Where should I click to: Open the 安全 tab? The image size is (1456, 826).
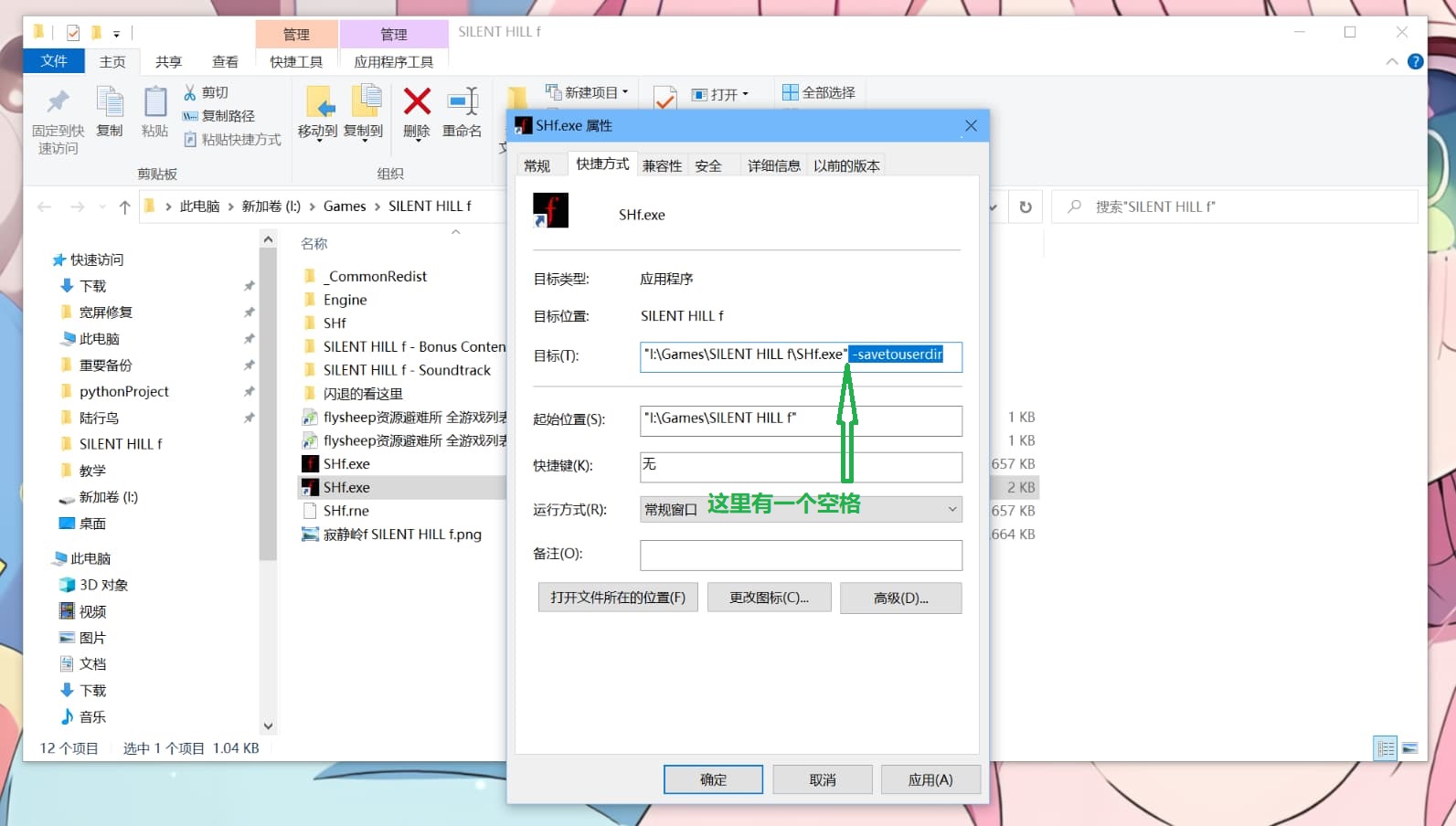(x=708, y=165)
